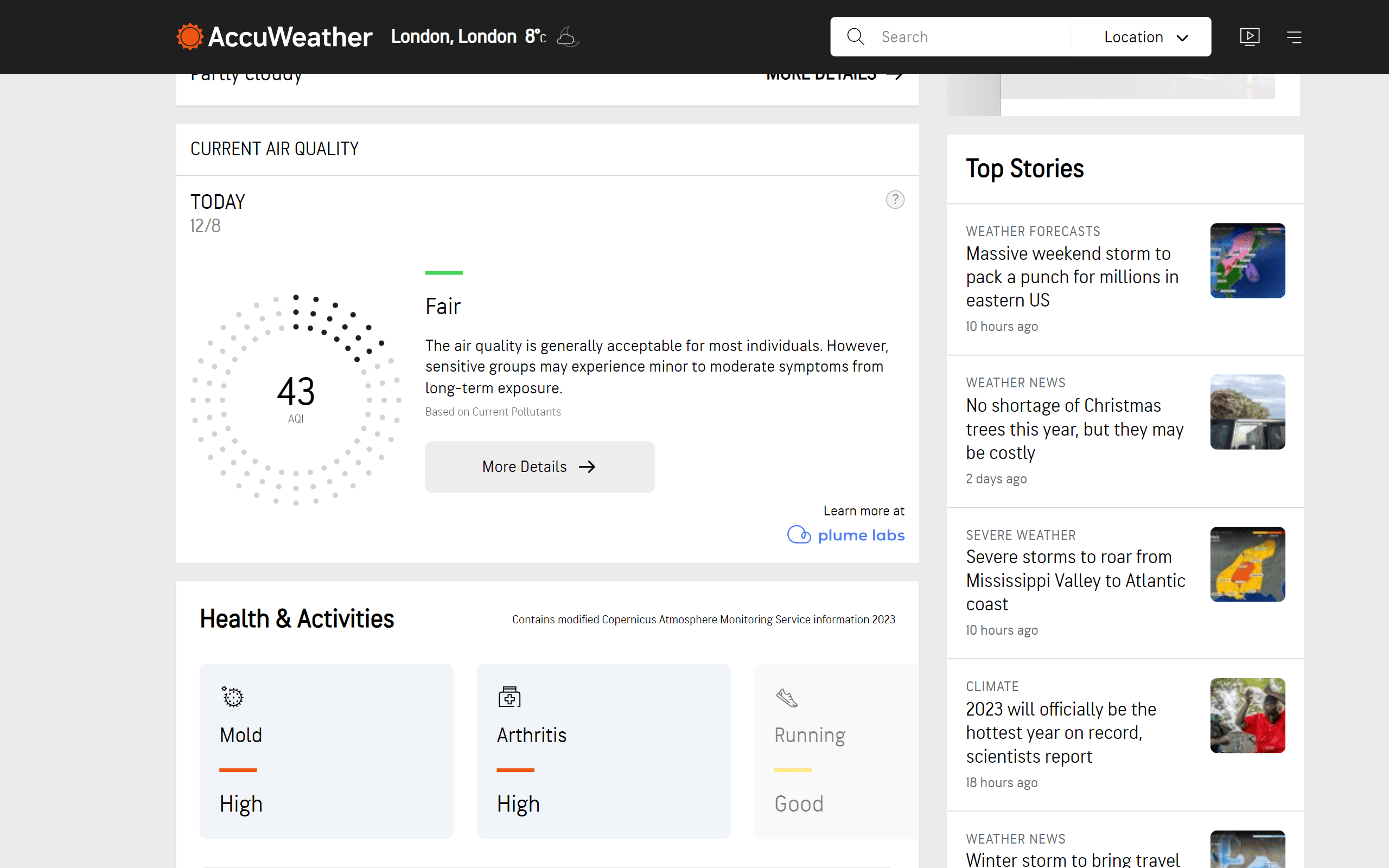Select the Weather Forecasts category menu item
This screenshot has height=868, width=1389.
[1032, 230]
